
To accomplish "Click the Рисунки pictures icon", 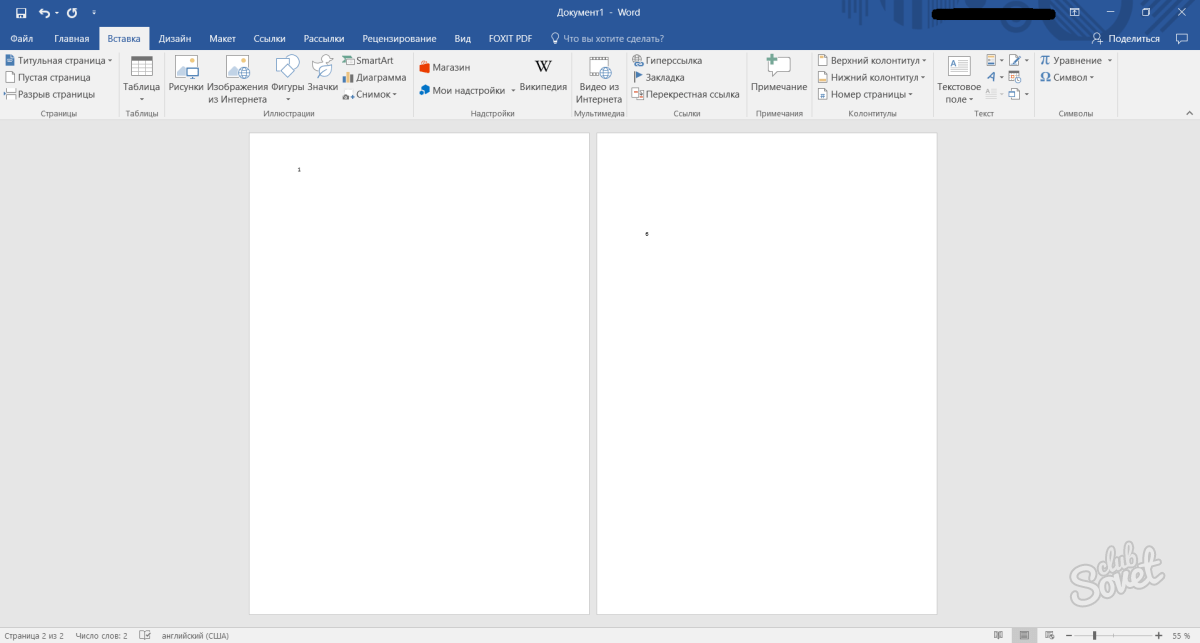I will [186, 68].
